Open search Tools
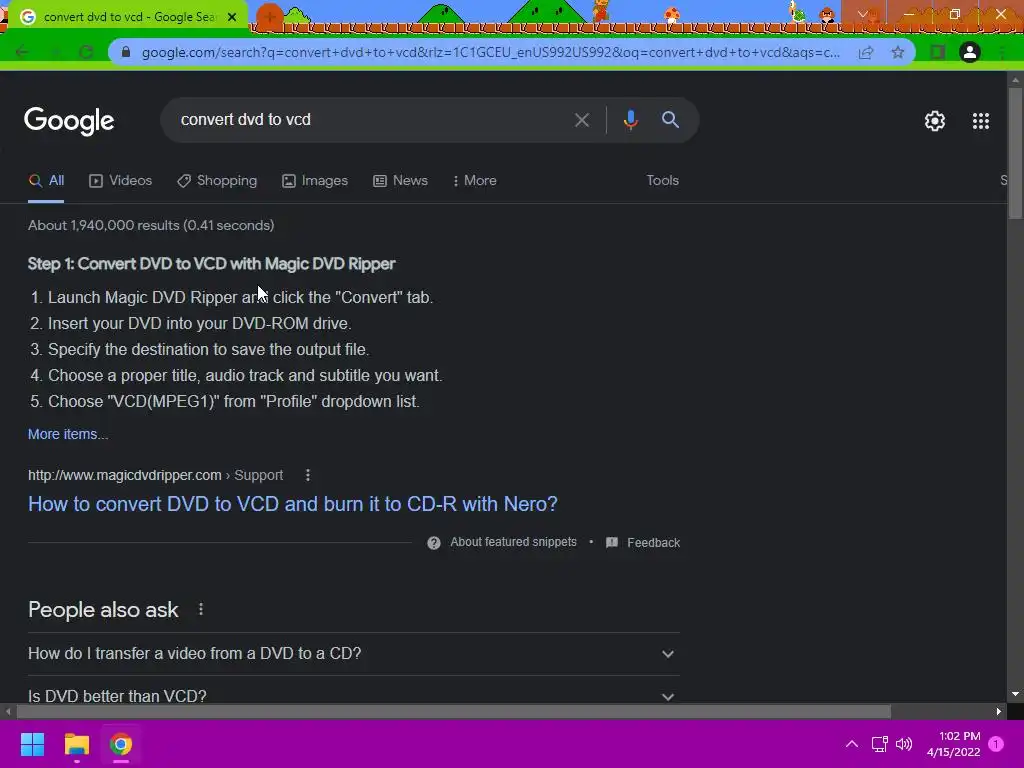Viewport: 1024px width, 768px height. point(662,181)
